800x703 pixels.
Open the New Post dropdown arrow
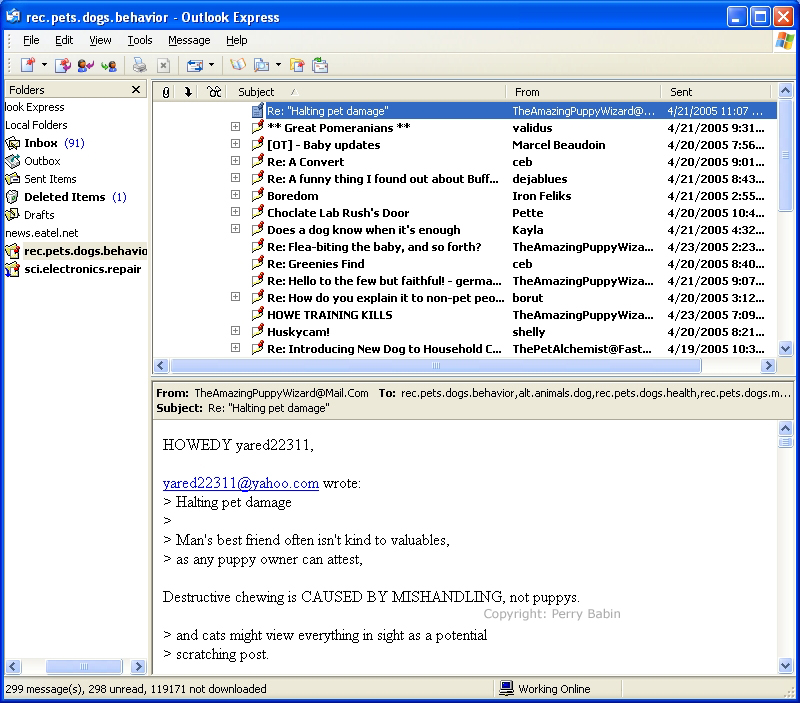(44, 65)
